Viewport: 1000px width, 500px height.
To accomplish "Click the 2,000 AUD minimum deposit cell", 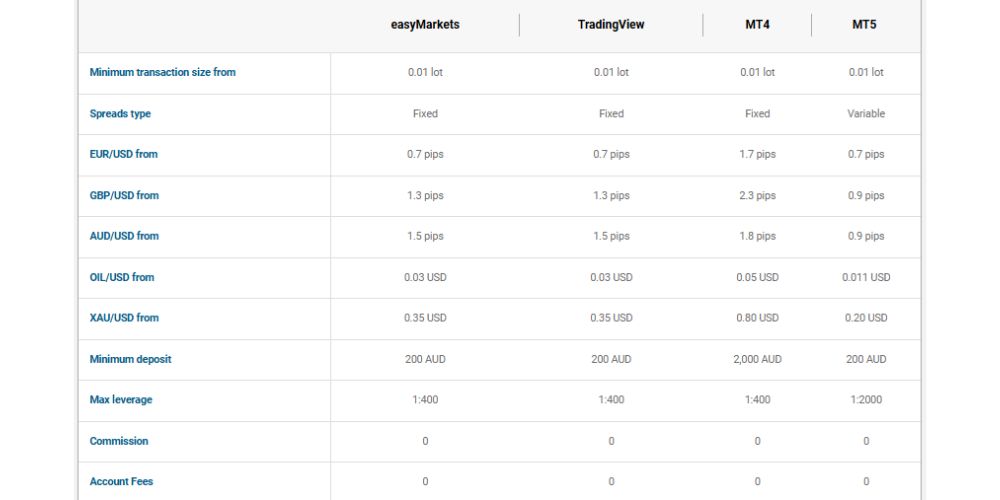I will click(x=757, y=359).
